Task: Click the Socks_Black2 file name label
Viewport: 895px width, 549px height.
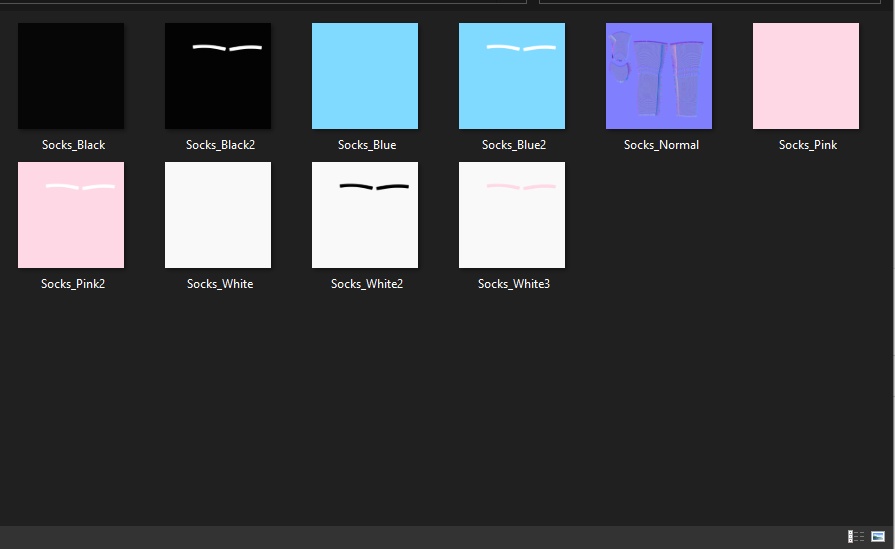Action: tap(220, 145)
